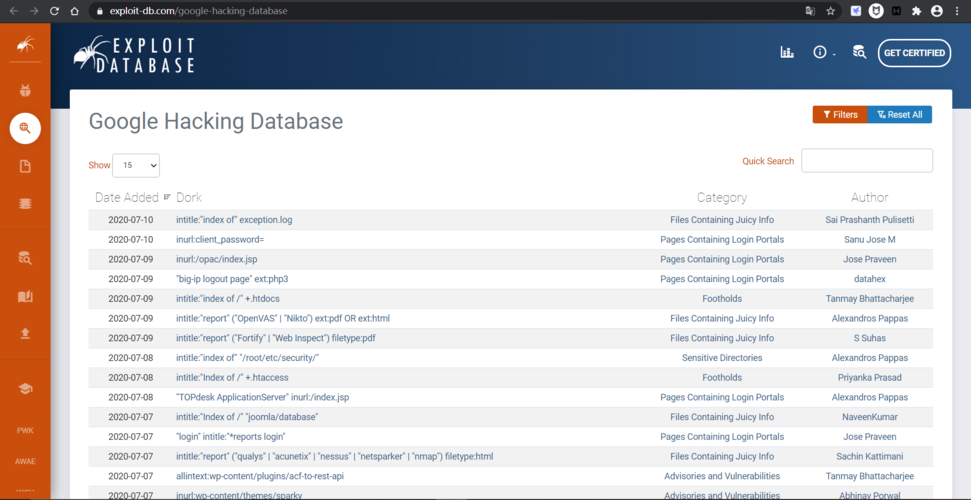Select the Papers document icon in sidebar
The width and height of the screenshot is (971, 500).
pyautogui.click(x=25, y=166)
